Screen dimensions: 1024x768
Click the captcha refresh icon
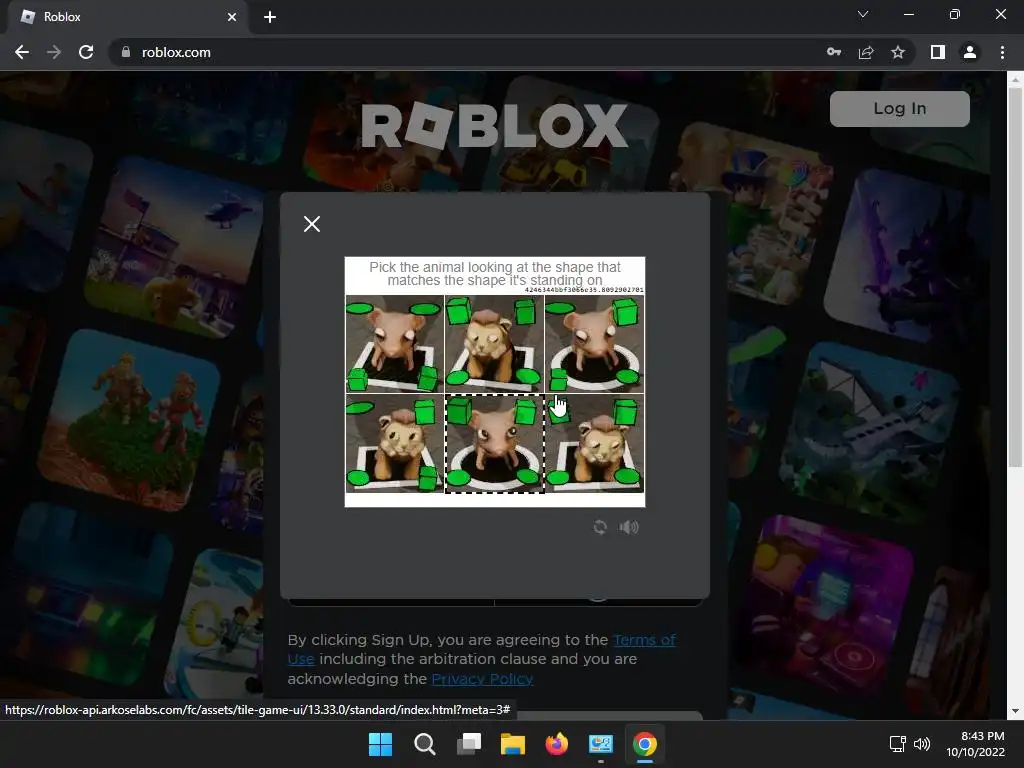[x=600, y=527]
